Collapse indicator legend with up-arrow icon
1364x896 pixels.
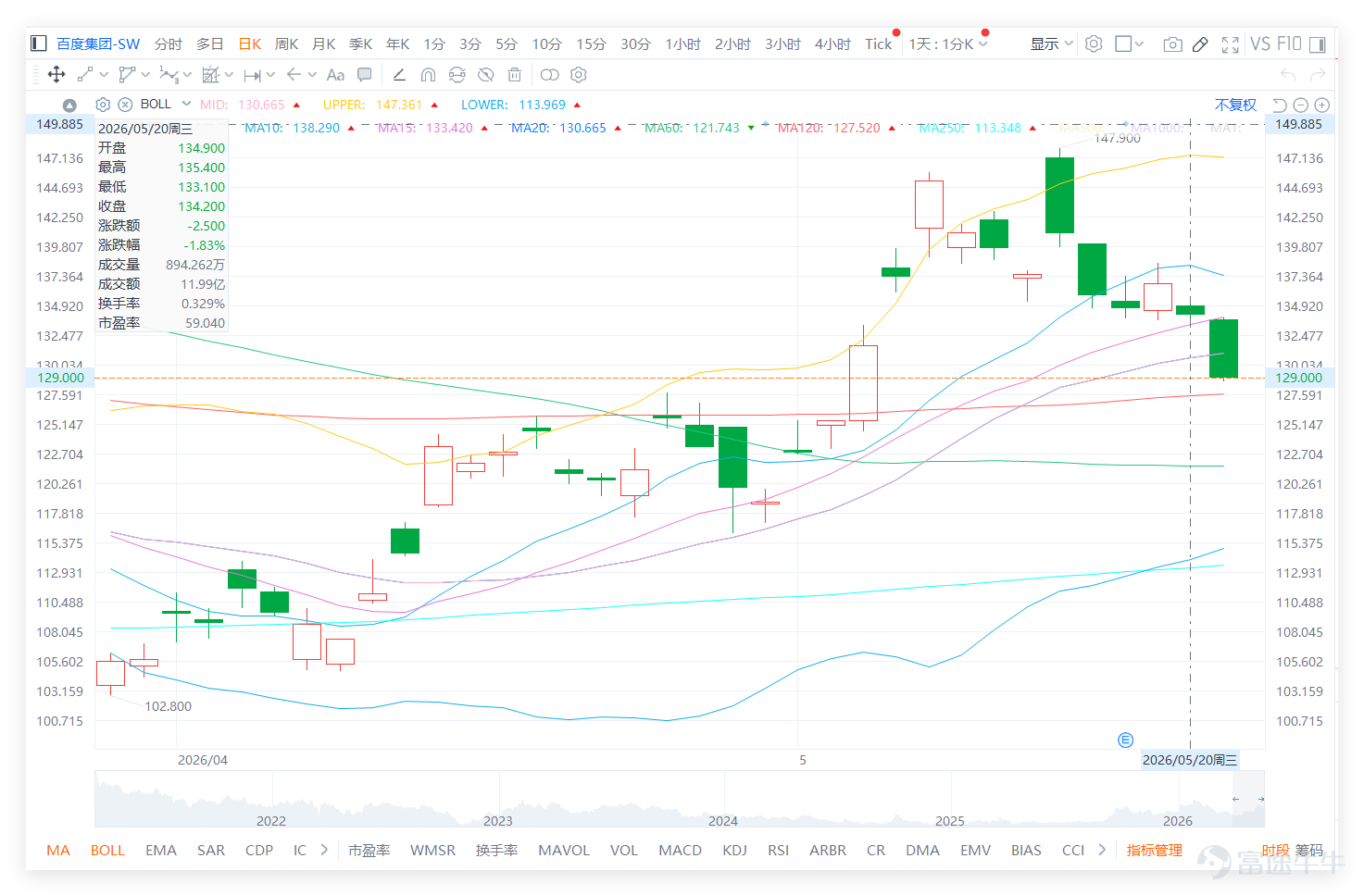[69, 105]
